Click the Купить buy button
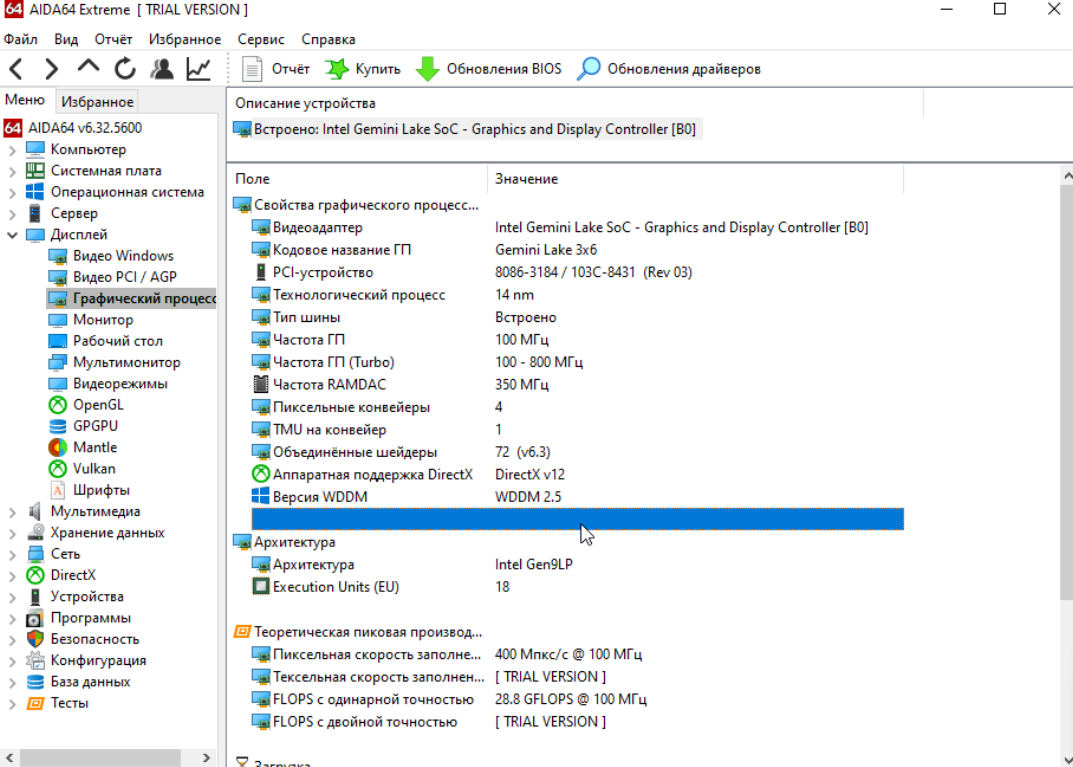The width and height of the screenshot is (1073, 767). point(363,68)
